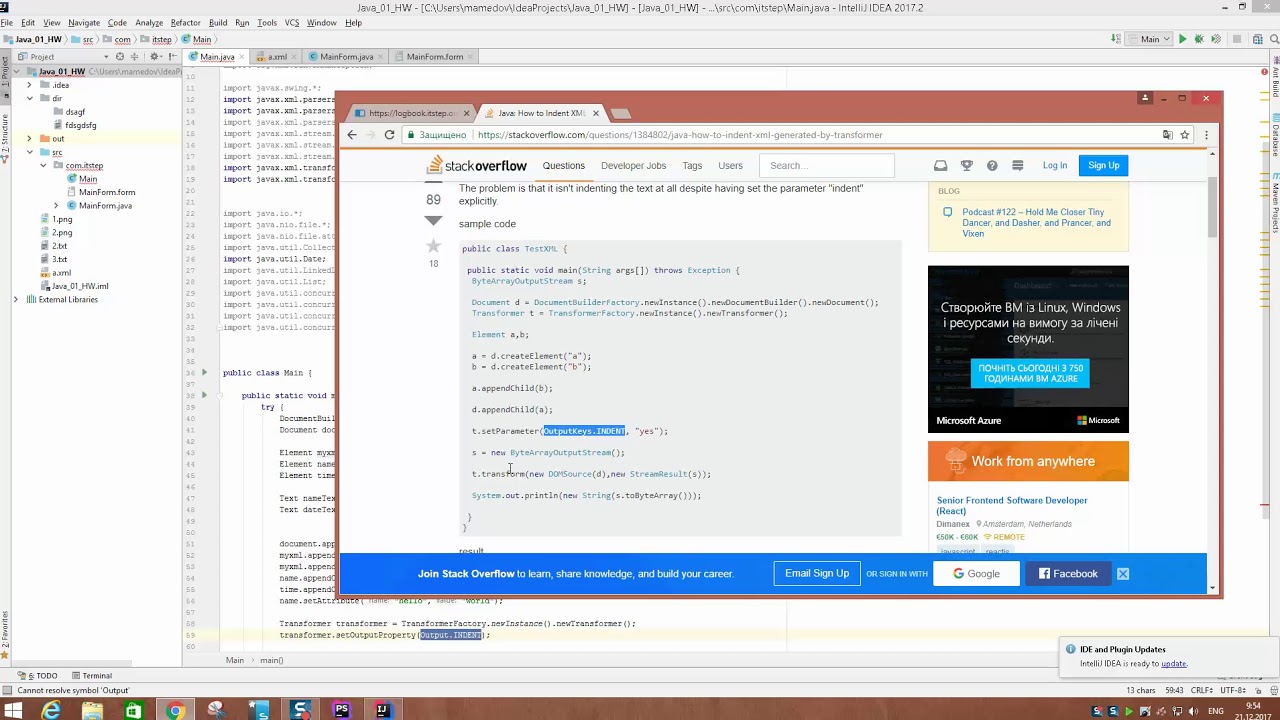The image size is (1280, 720).
Task: Switch to the logbook.itstep Chrome tab
Action: click(x=411, y=113)
